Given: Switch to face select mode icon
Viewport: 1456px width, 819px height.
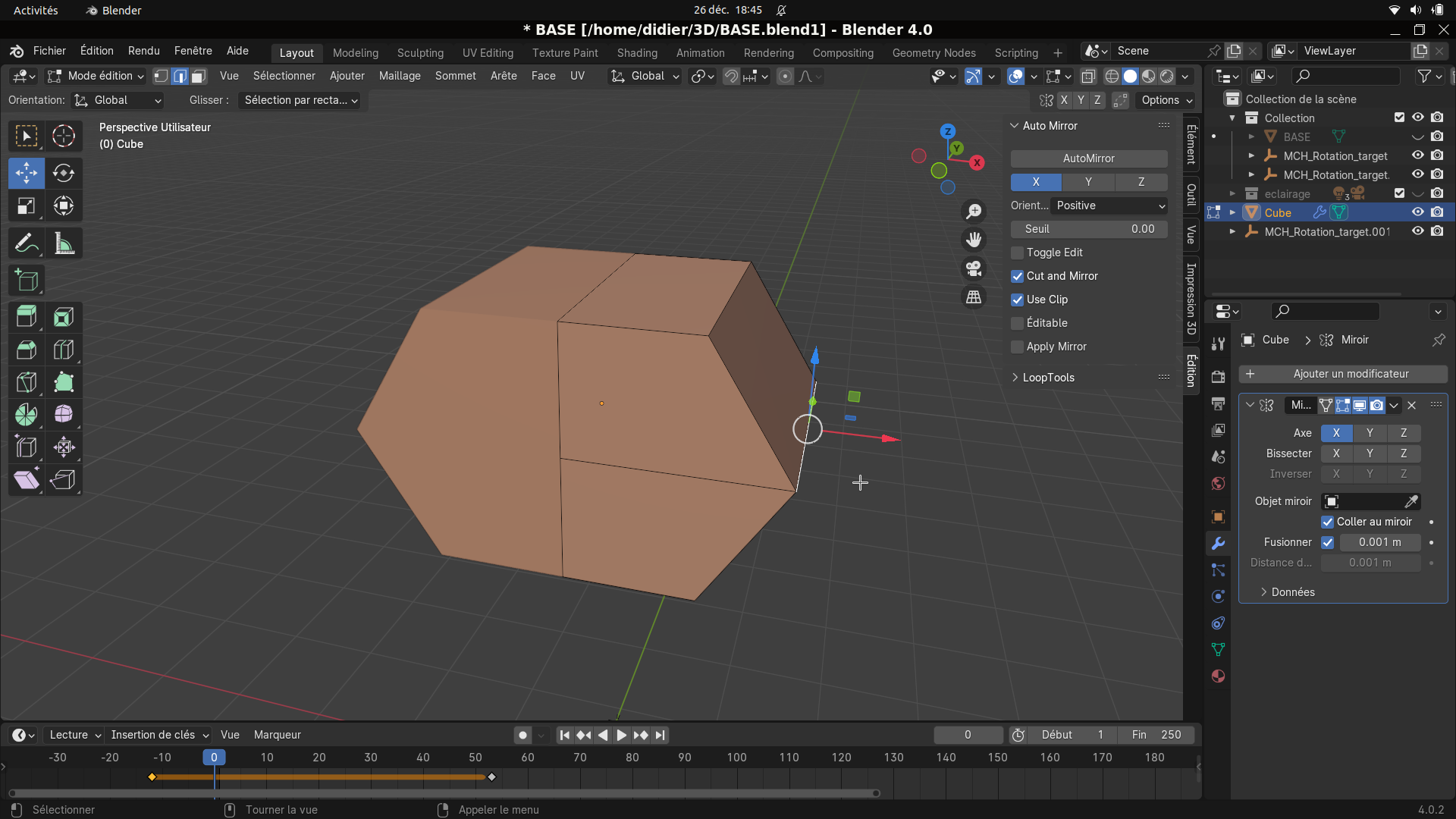Looking at the screenshot, I should tap(199, 76).
